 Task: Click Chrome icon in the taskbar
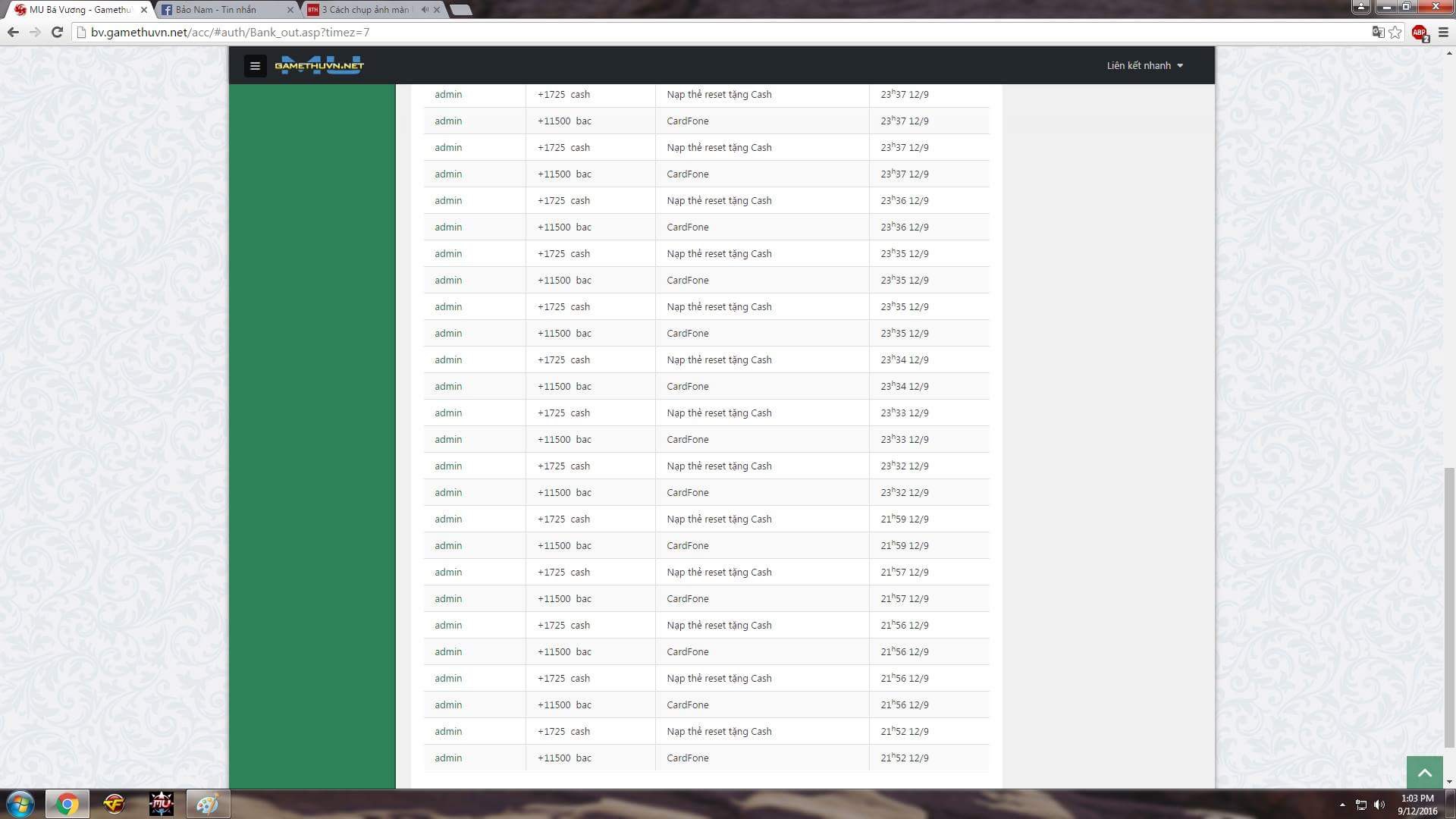tap(67, 804)
